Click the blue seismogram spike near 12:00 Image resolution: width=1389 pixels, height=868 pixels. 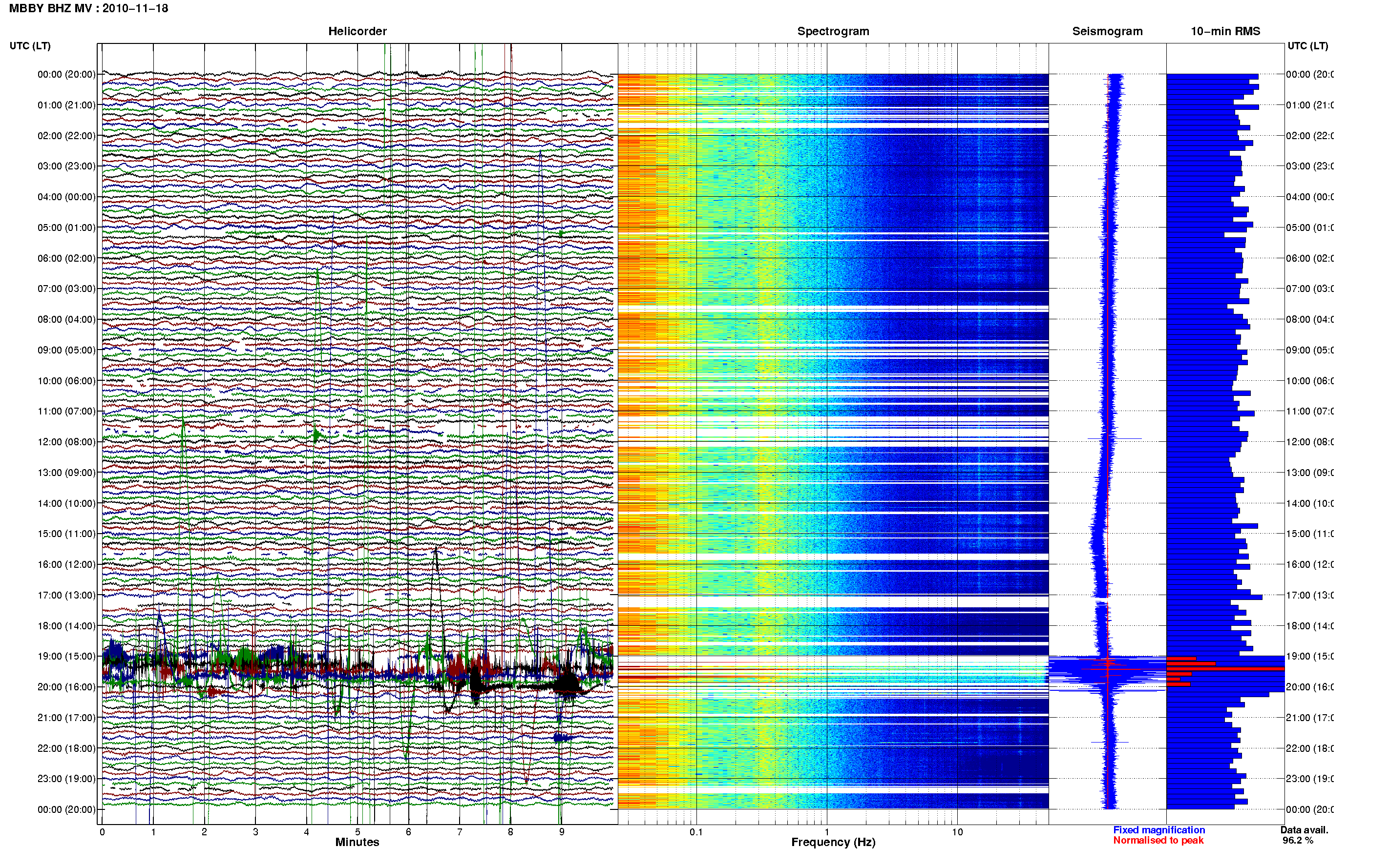coord(1115,439)
